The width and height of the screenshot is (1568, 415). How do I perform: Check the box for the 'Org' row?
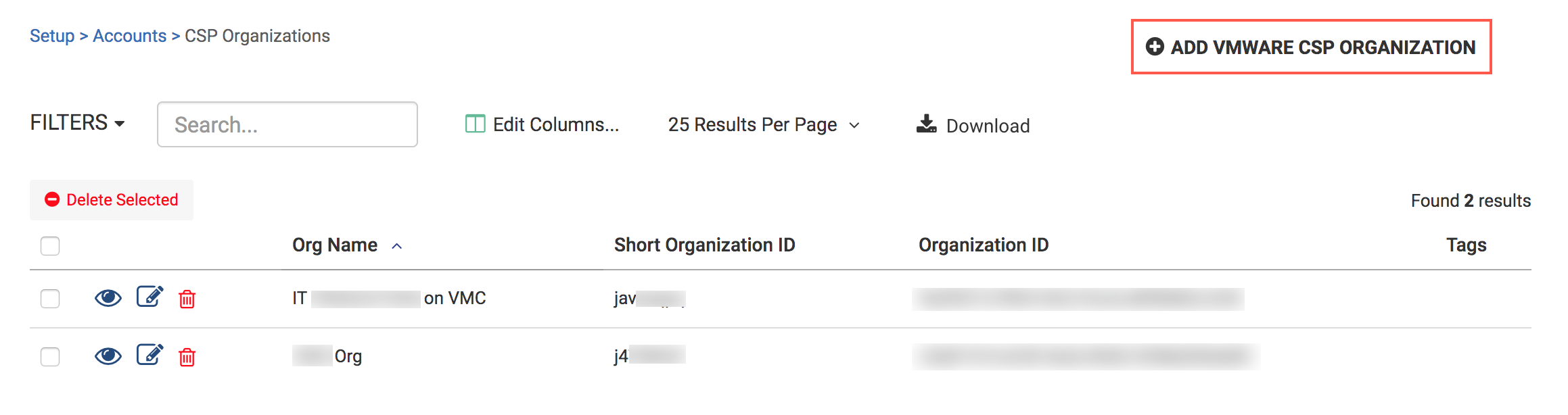[x=50, y=356]
